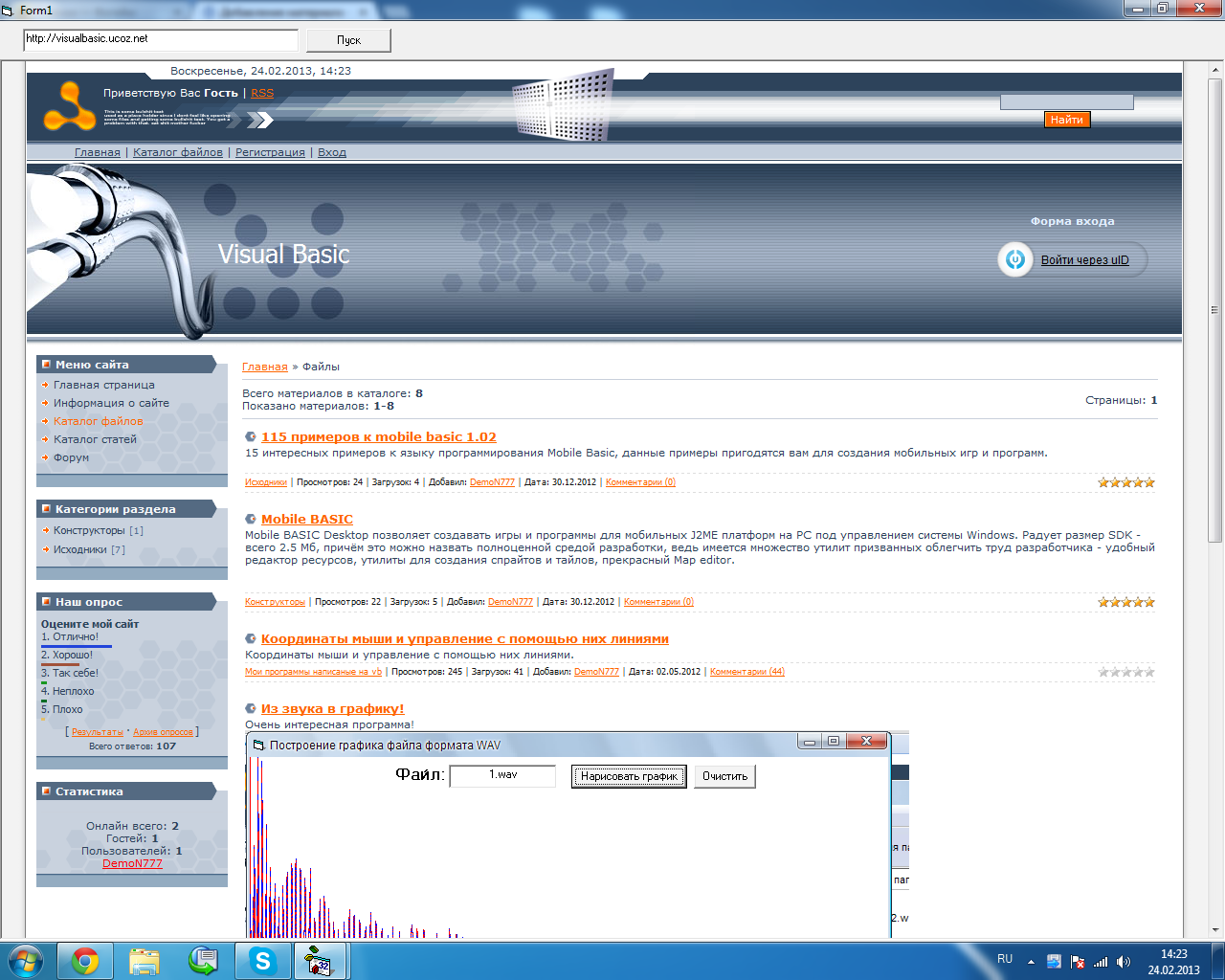Click the vertical page scrollbar thumb
The height and width of the screenshot is (980, 1225).
(1215, 310)
